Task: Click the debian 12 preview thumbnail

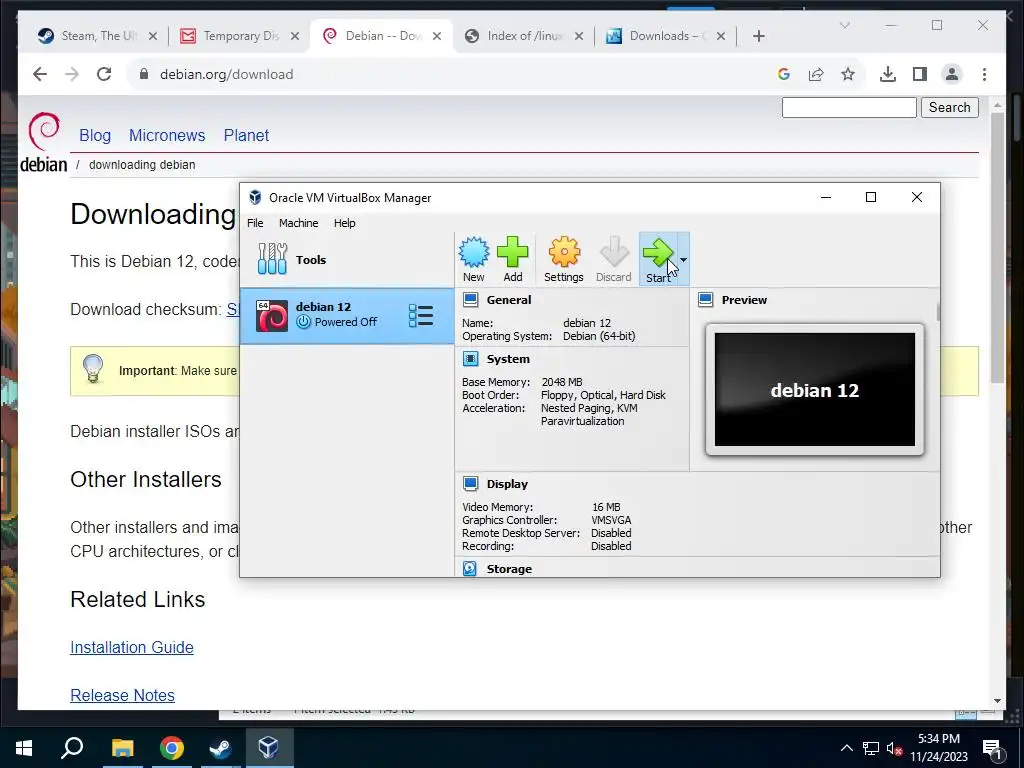Action: [814, 390]
